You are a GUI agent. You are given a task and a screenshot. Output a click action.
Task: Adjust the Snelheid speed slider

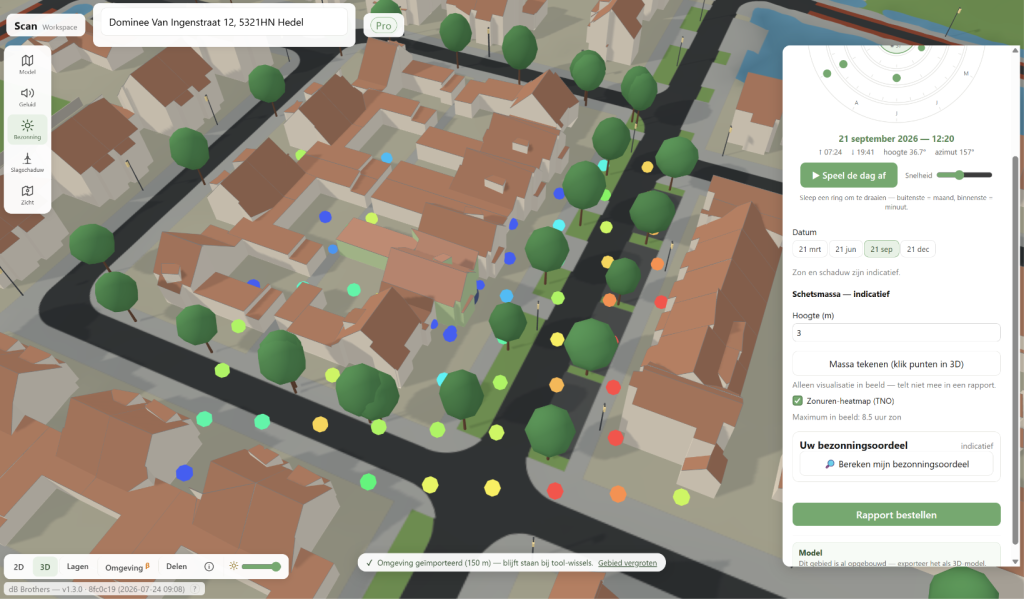coord(964,175)
